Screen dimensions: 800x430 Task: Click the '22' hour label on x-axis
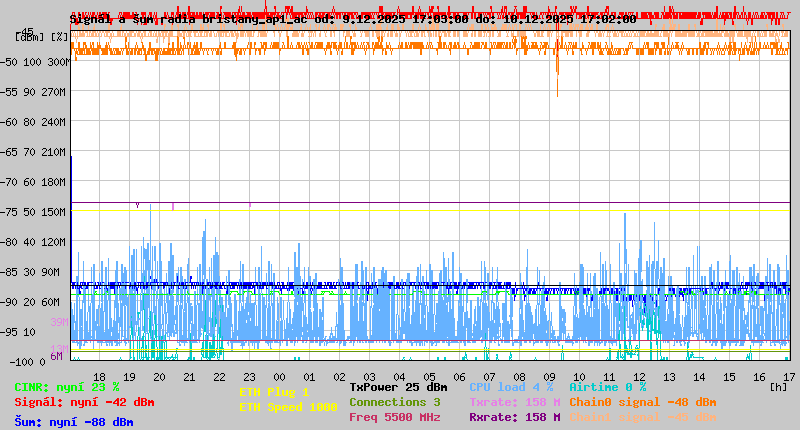tap(219, 377)
